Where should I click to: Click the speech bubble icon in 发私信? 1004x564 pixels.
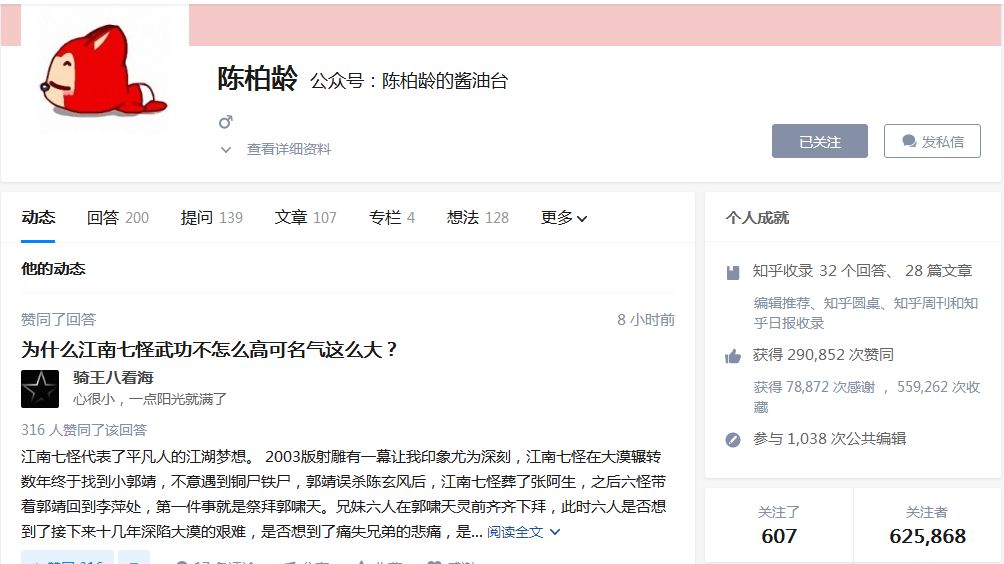pos(909,141)
